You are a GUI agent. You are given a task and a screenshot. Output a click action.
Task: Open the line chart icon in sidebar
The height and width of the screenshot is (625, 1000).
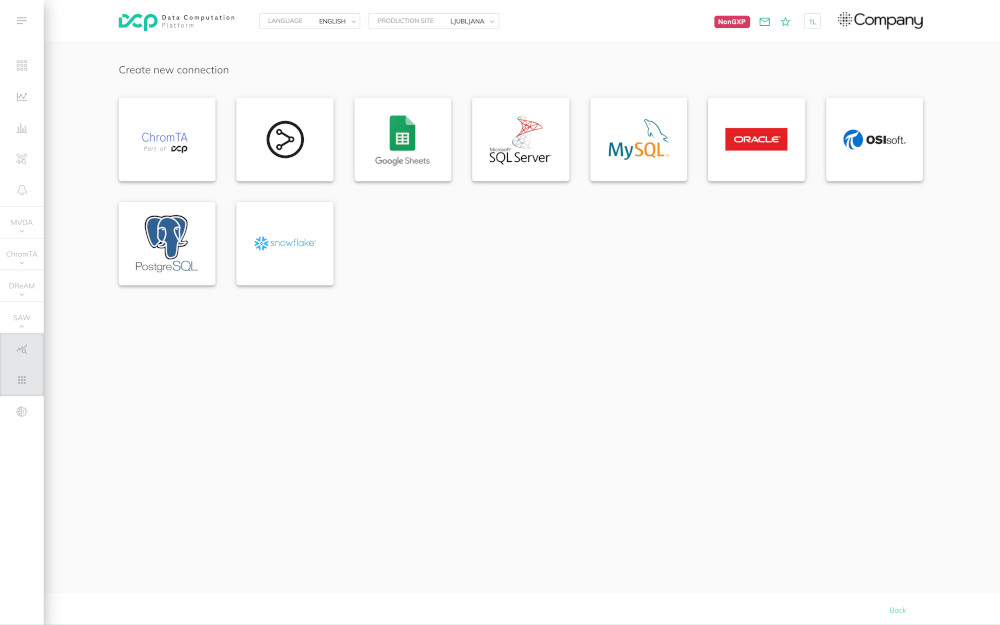[x=22, y=97]
